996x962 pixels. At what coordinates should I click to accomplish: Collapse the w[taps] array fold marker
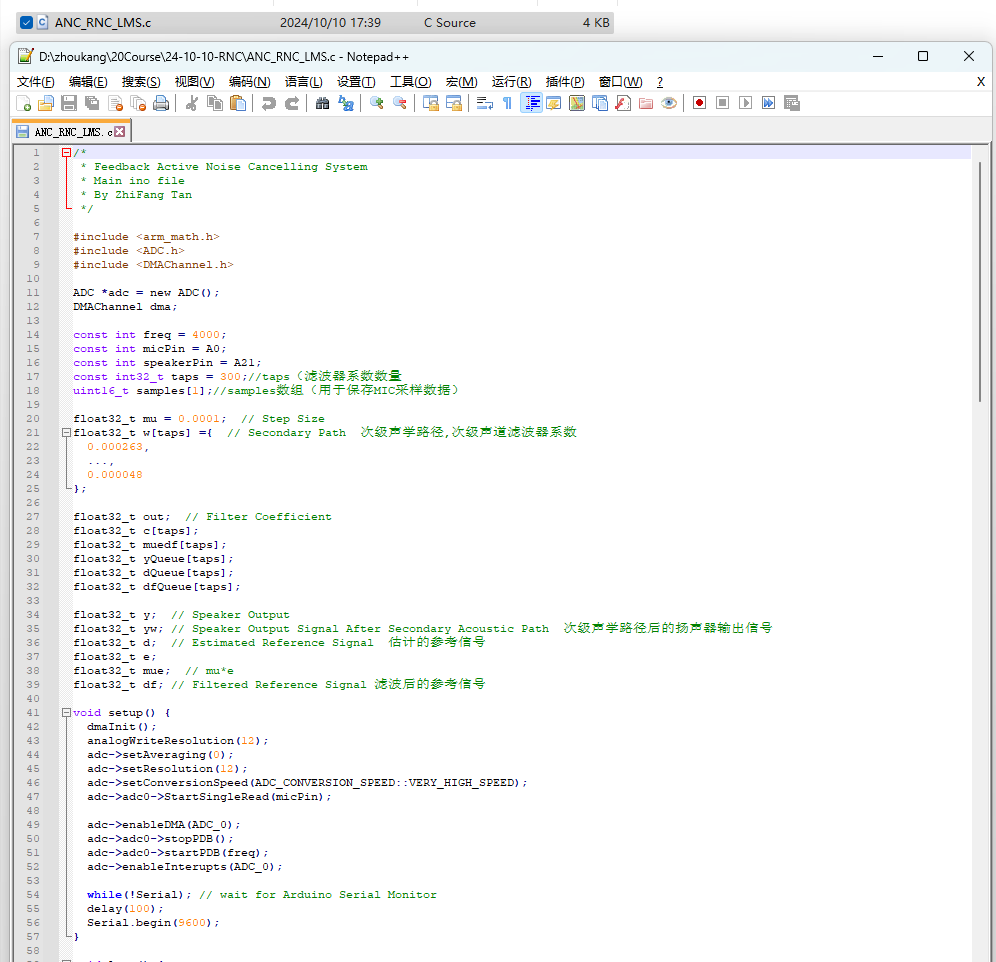[66, 433]
